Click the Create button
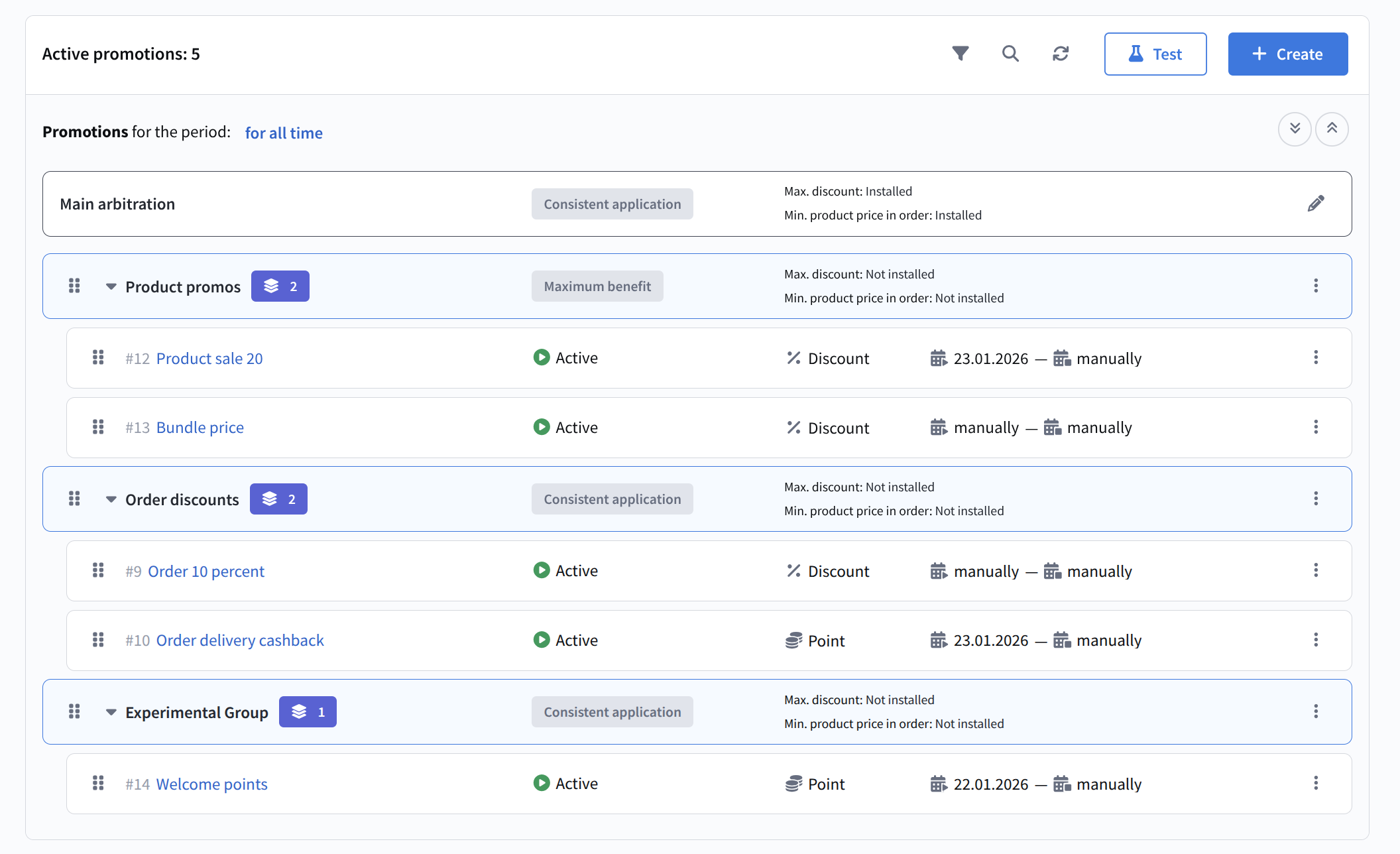The height and width of the screenshot is (854, 1400). (1287, 54)
